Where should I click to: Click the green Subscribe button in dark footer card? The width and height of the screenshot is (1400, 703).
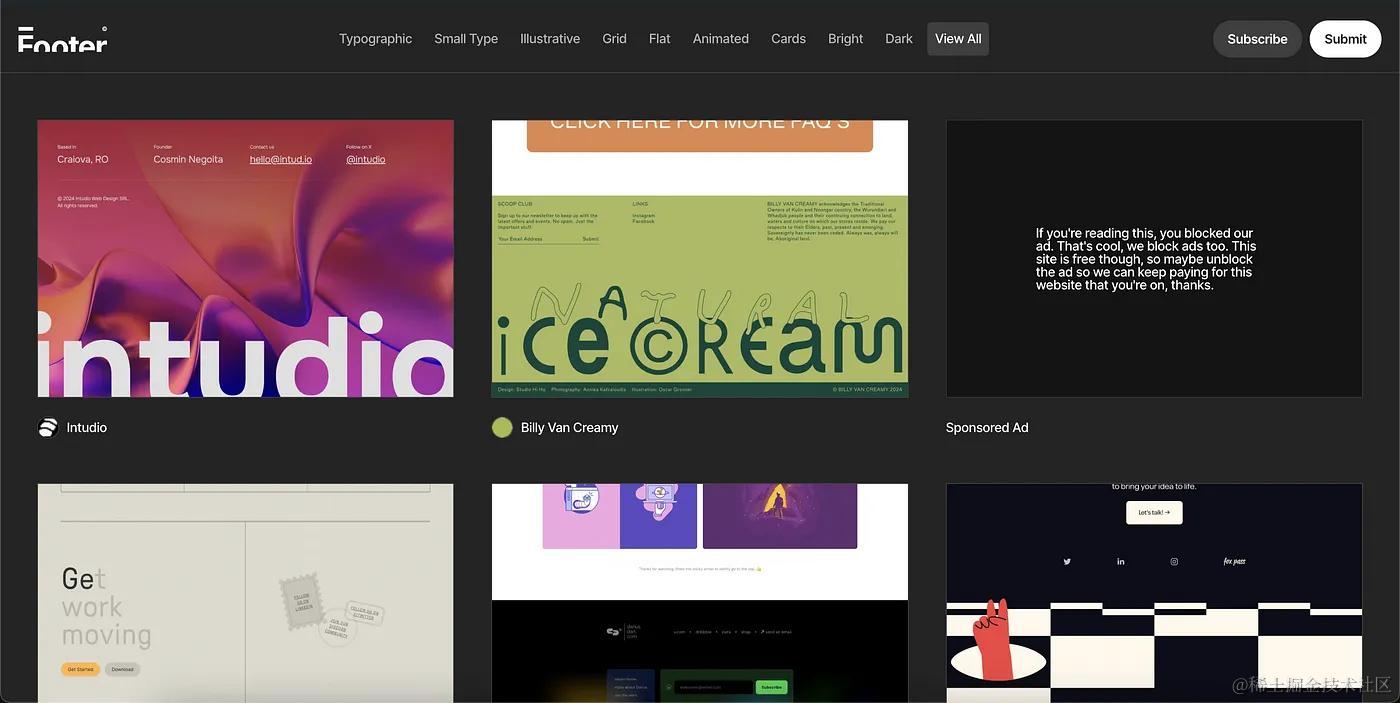click(771, 687)
